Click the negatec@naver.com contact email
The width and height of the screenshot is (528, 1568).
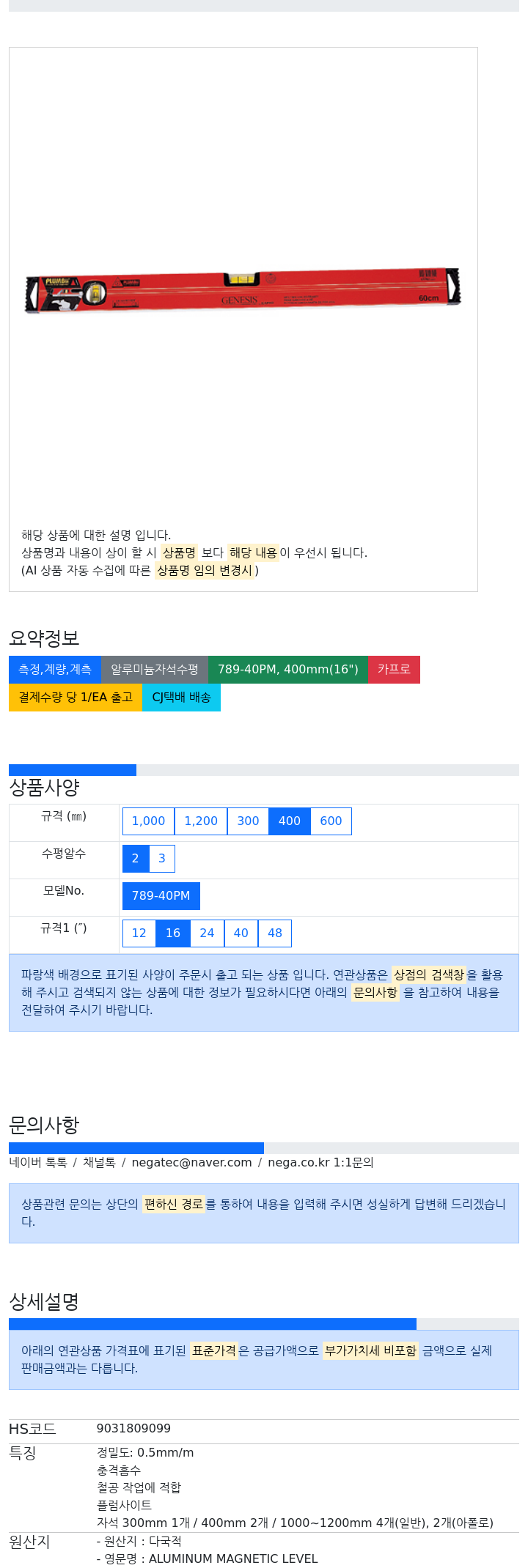(x=191, y=1162)
